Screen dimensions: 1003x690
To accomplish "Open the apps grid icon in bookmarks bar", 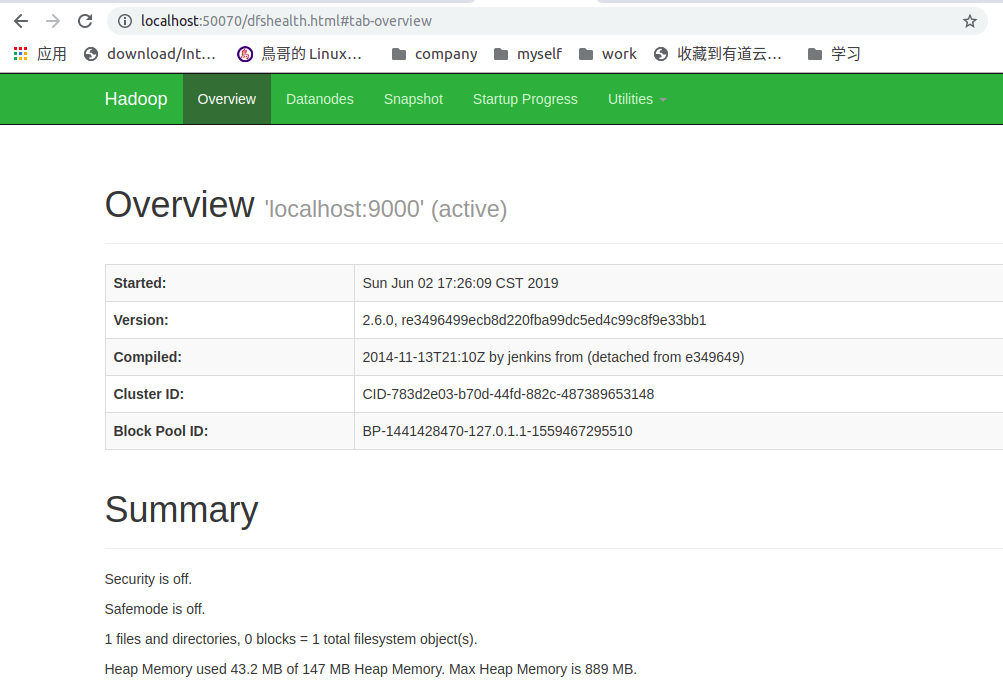I will click(x=20, y=54).
